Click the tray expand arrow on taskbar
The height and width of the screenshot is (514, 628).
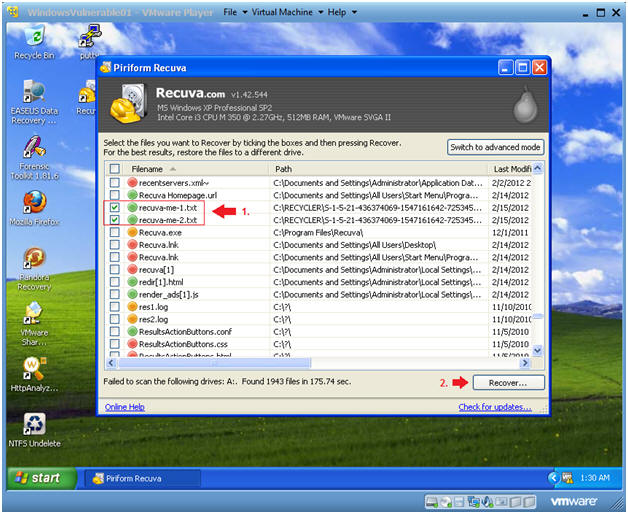coord(553,478)
